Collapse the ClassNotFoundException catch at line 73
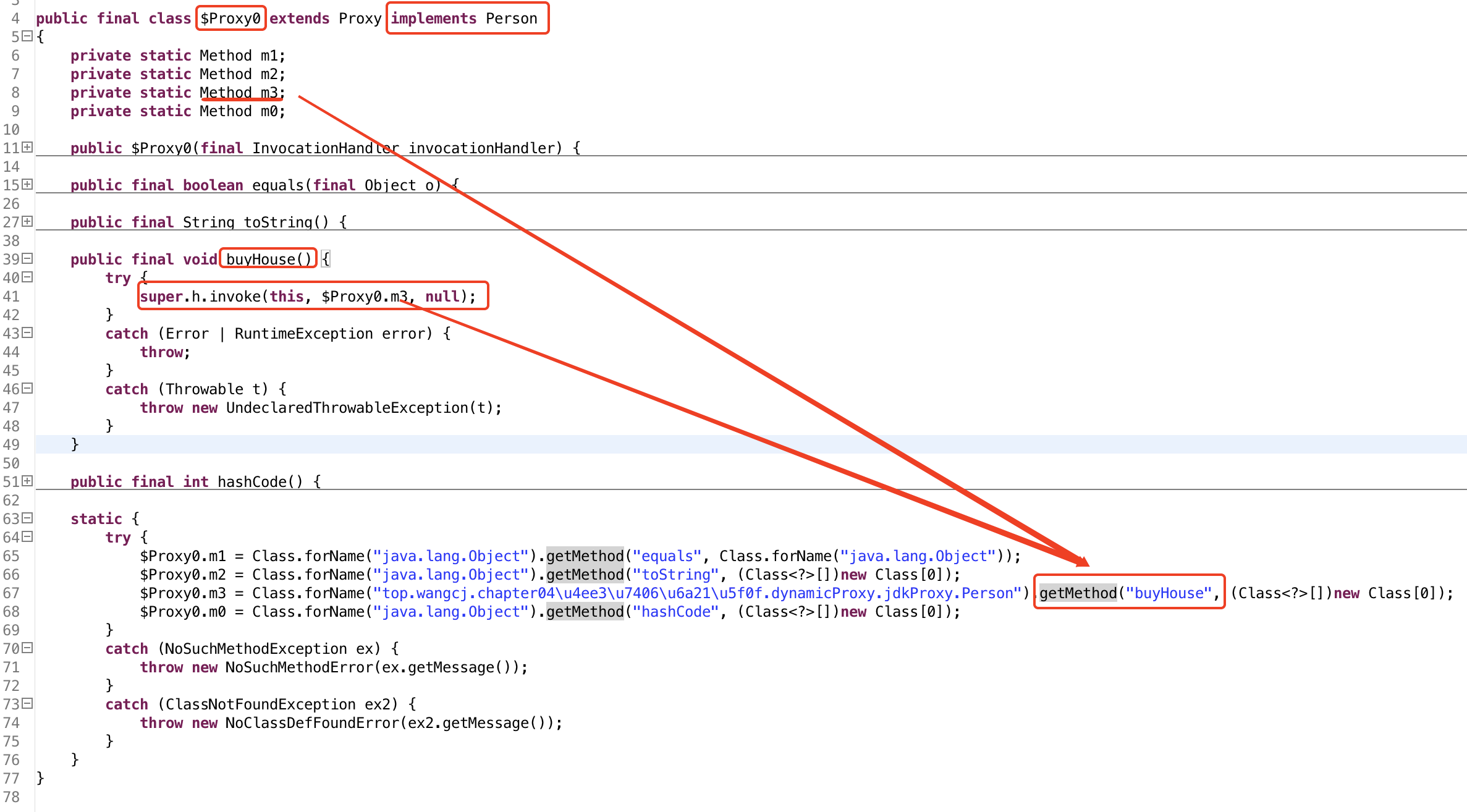 point(27,703)
